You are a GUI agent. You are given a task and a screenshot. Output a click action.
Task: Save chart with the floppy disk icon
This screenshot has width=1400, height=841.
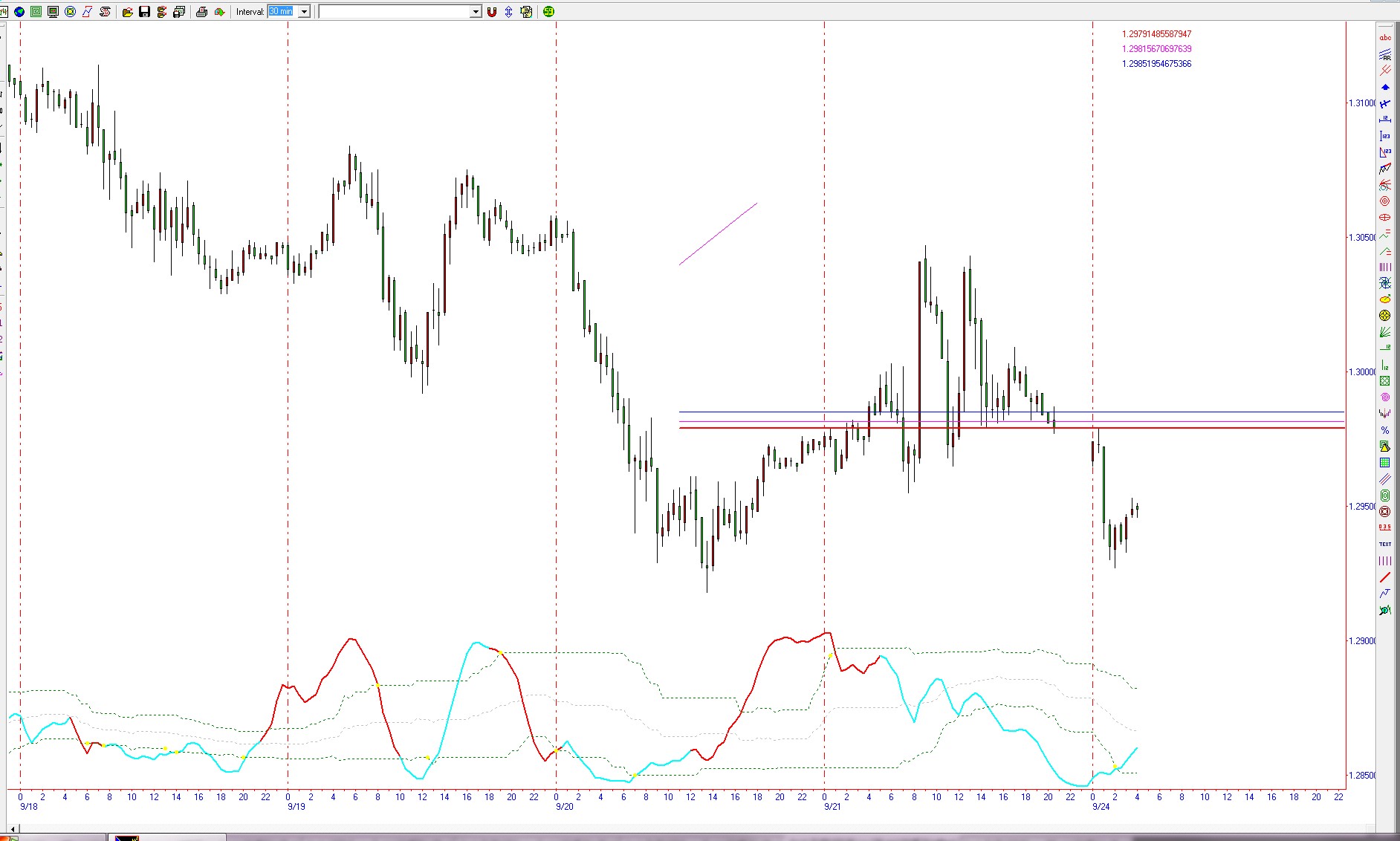tap(145, 12)
